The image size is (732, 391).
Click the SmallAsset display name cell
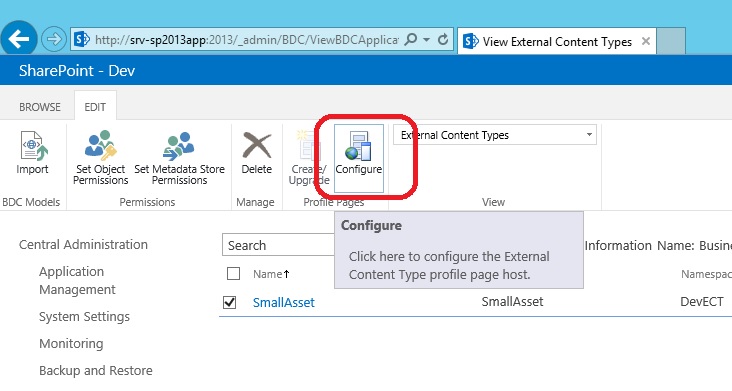point(512,302)
